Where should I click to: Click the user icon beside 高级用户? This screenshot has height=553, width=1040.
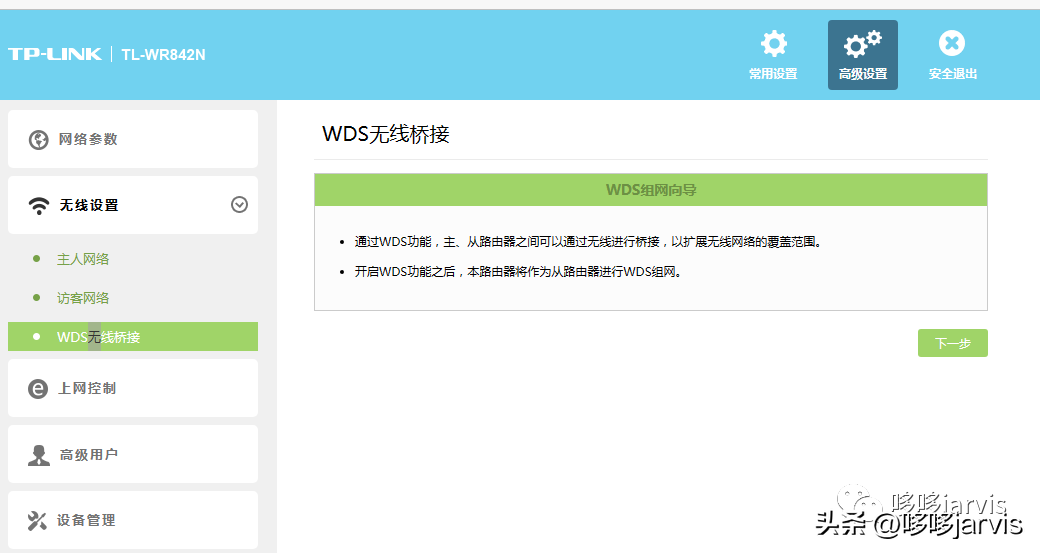pos(38,455)
